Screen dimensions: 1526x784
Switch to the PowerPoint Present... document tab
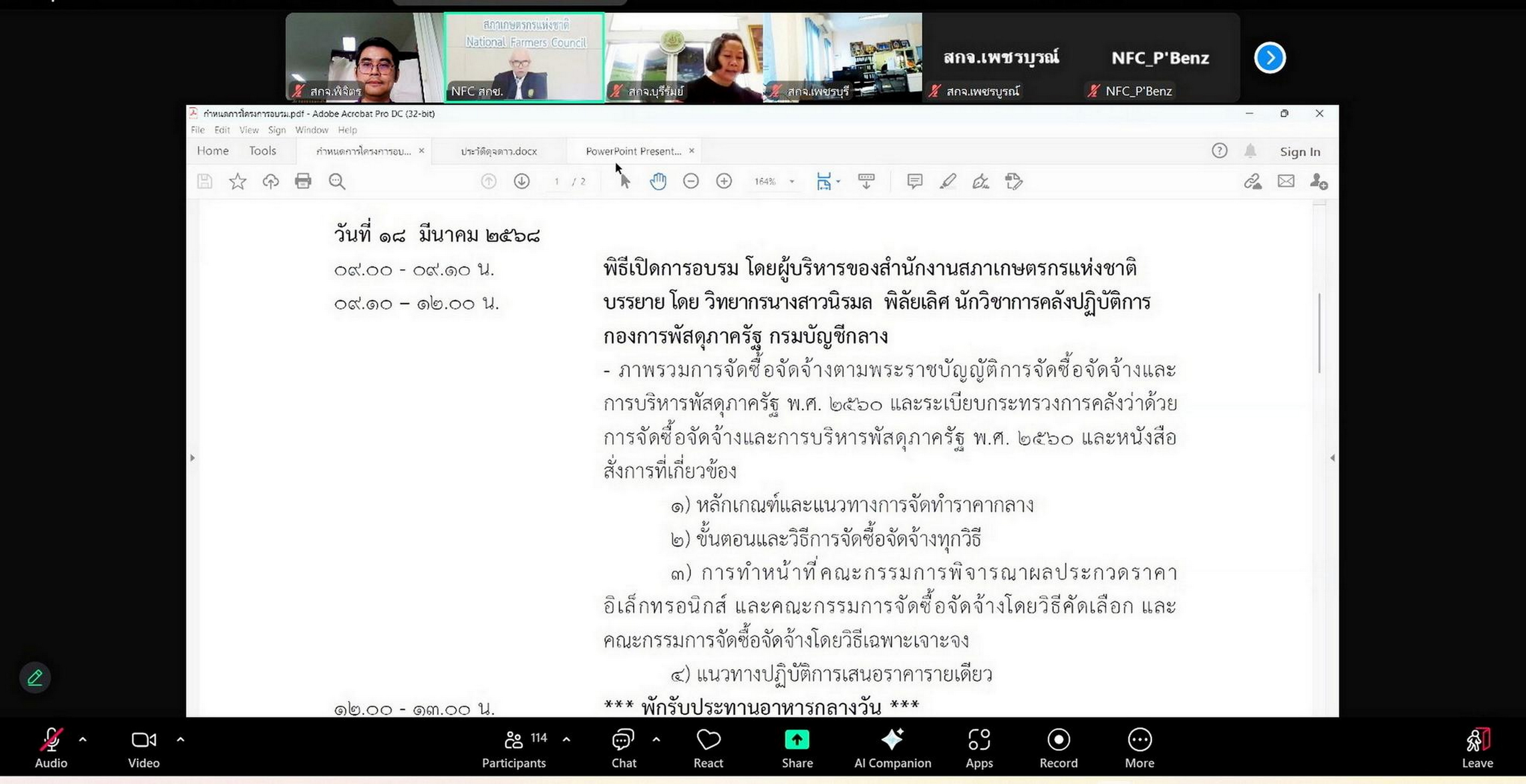click(x=633, y=151)
